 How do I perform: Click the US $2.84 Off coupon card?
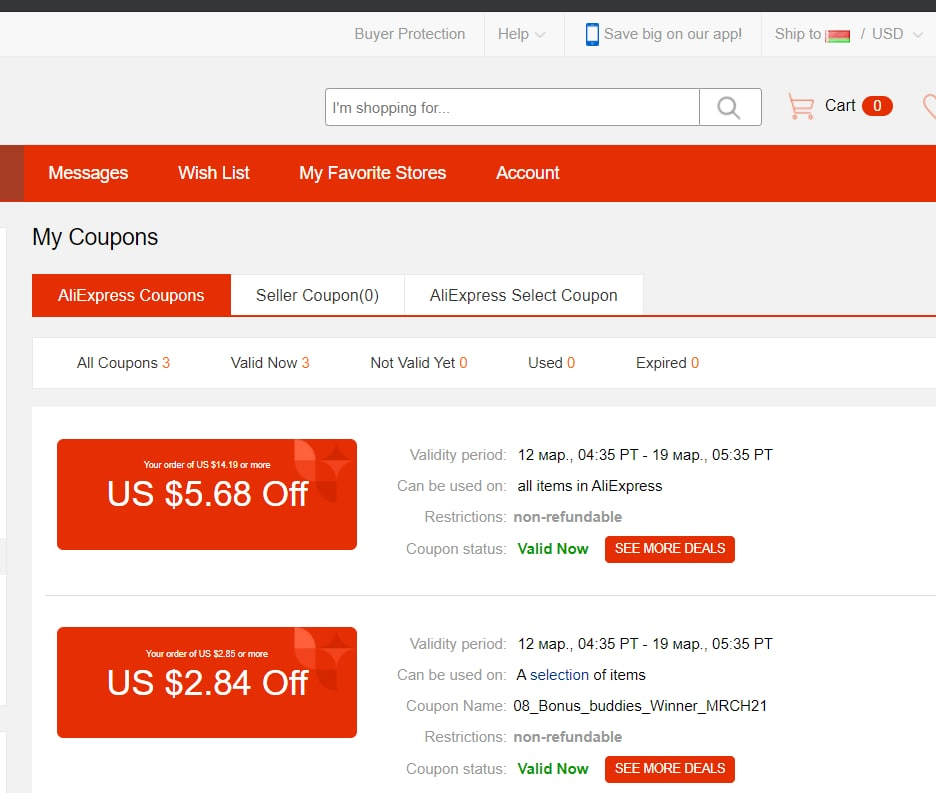[x=207, y=683]
